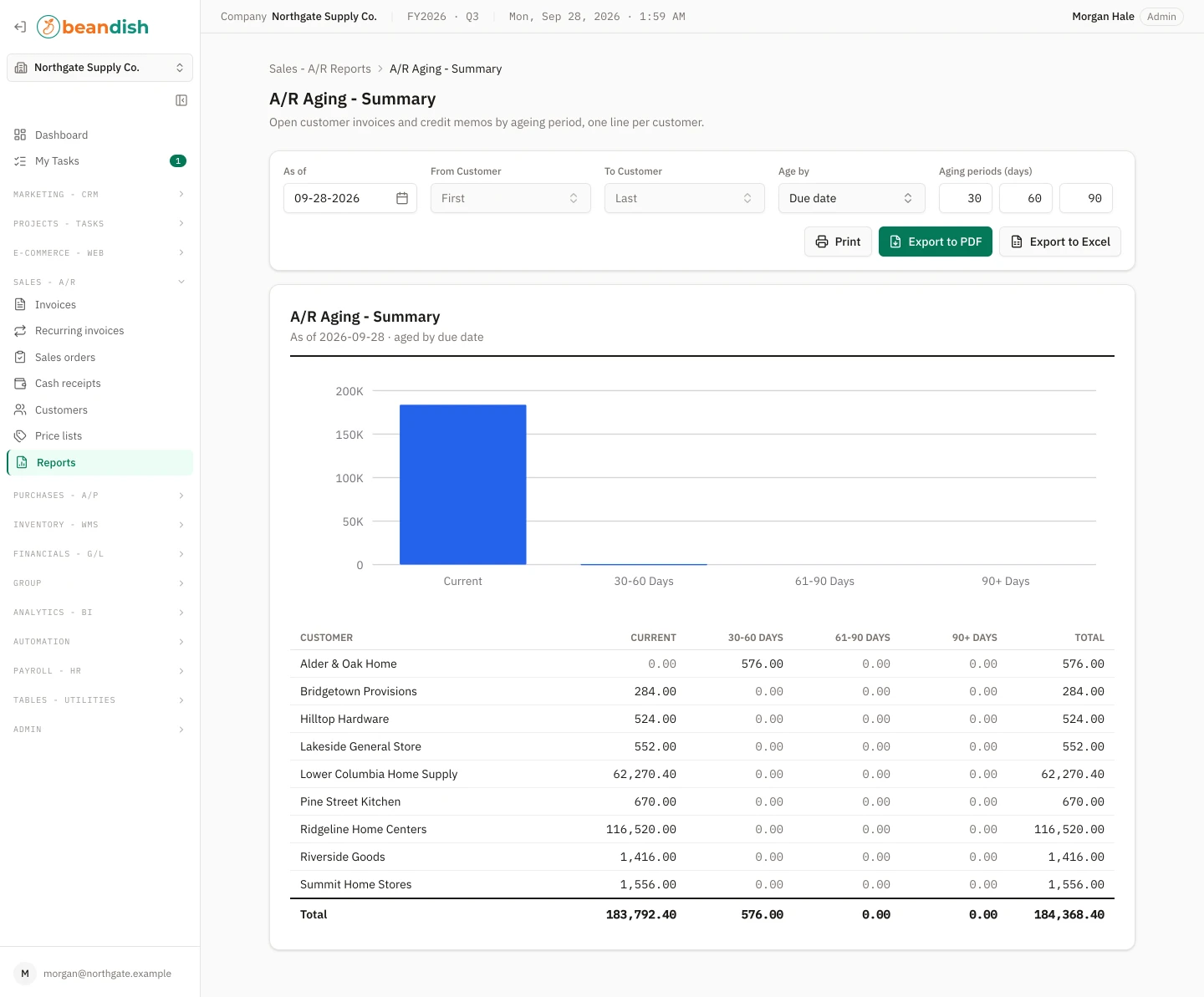Go to Recurring invoices page

point(99,331)
